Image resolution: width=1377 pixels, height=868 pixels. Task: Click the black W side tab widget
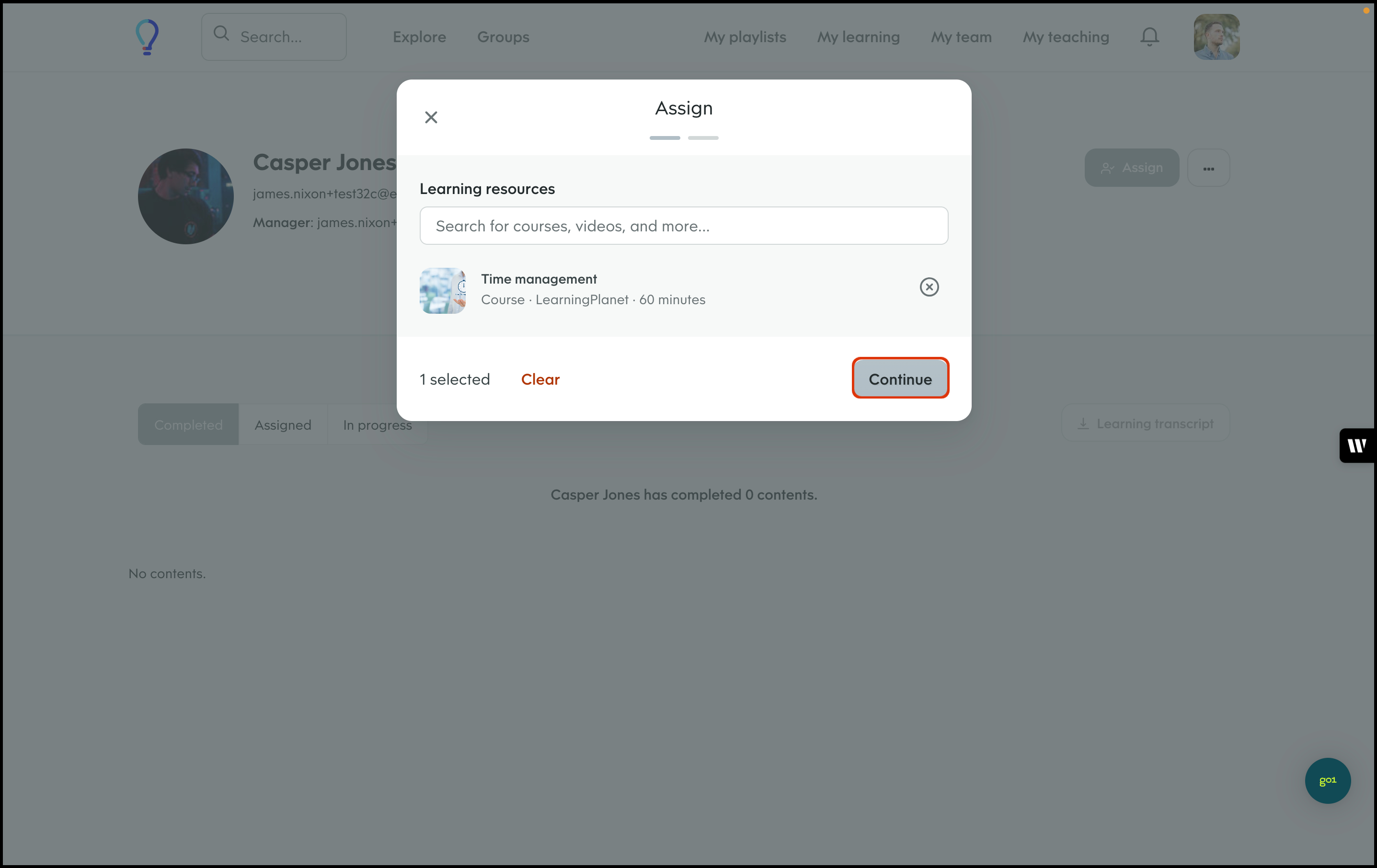(x=1357, y=445)
